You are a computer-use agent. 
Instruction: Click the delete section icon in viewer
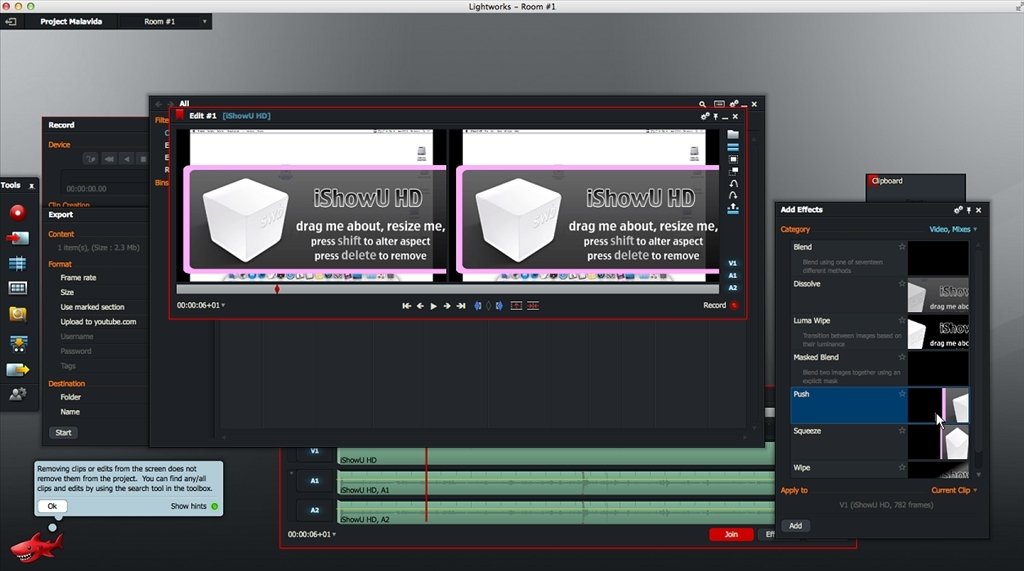tap(533, 306)
